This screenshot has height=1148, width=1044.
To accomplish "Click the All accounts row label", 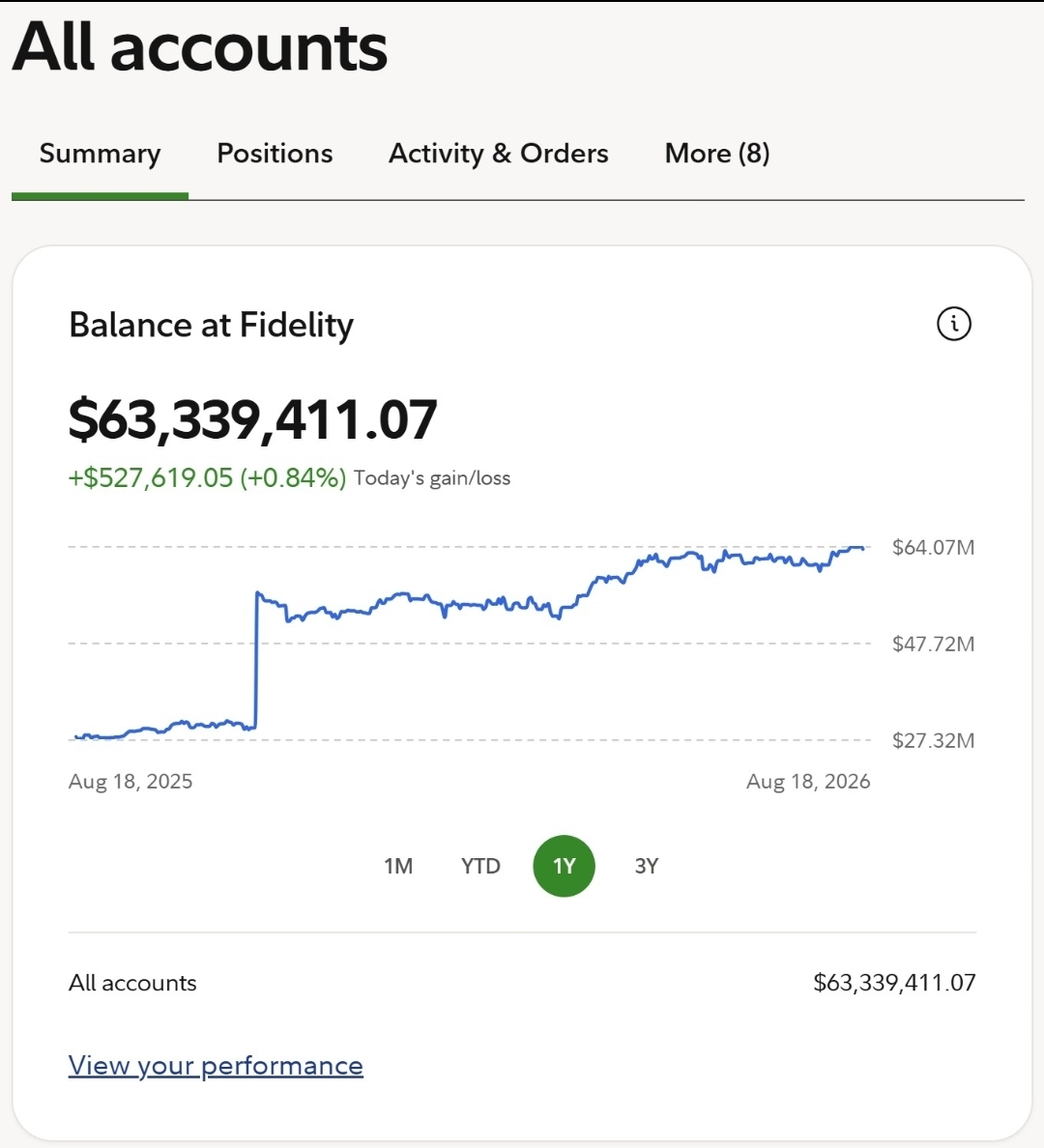I will pos(132,983).
